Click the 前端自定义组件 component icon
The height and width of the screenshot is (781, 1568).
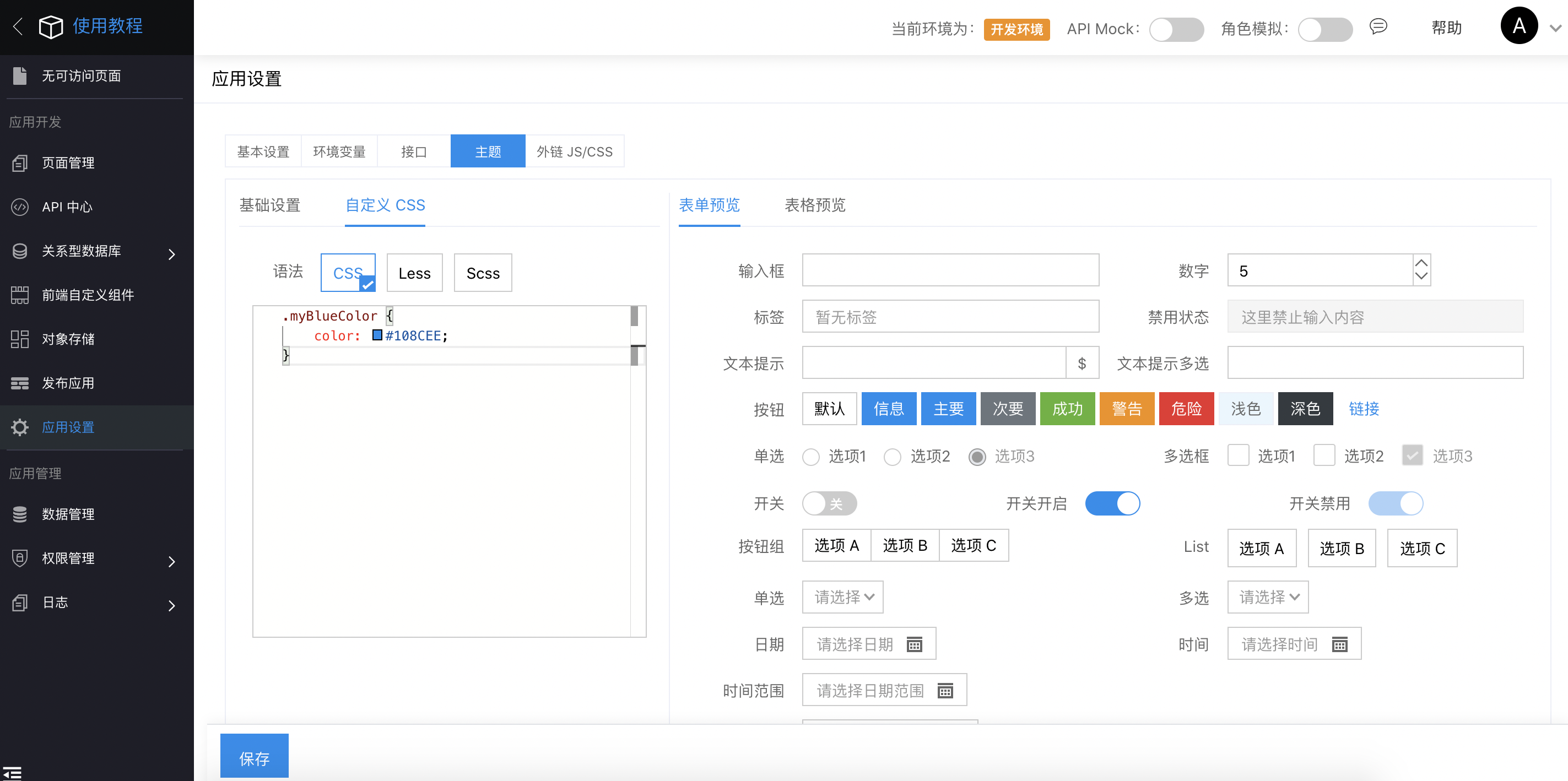pos(19,295)
